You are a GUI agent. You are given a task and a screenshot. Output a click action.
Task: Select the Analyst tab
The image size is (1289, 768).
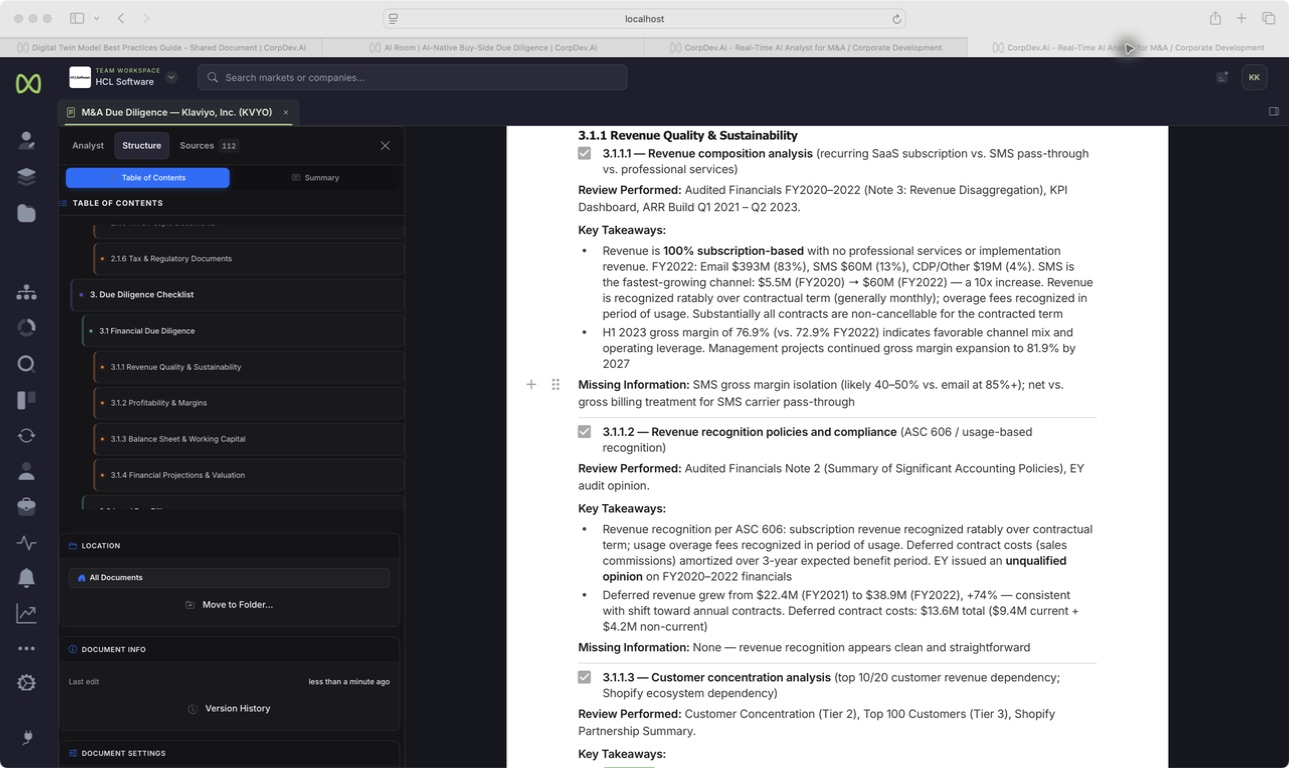88,146
